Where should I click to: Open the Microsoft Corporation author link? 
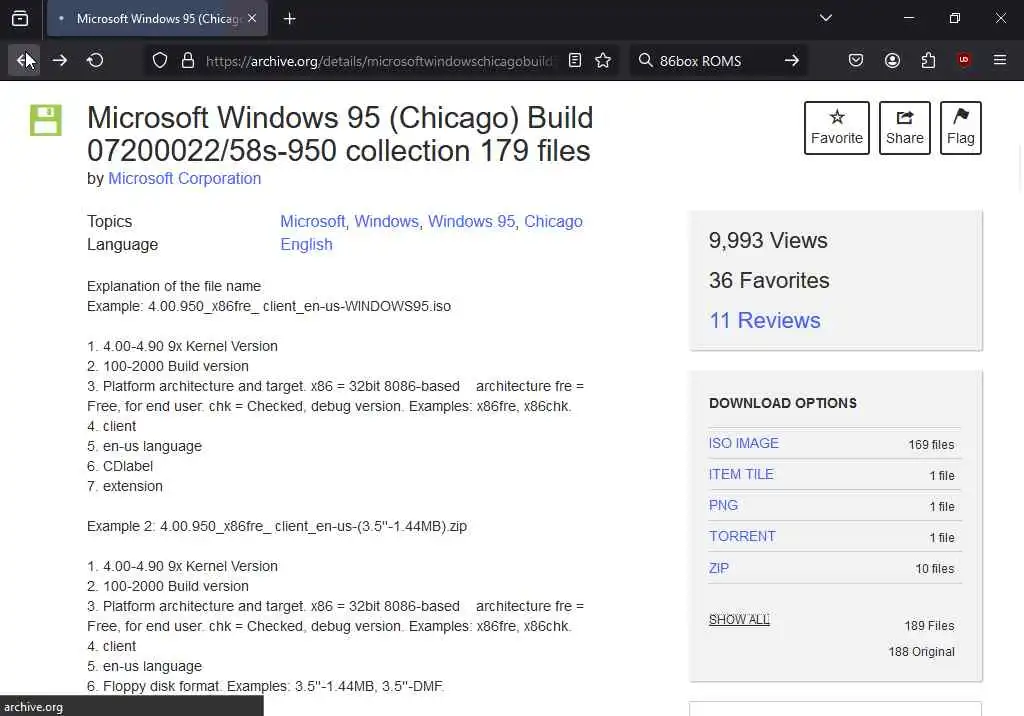coord(184,178)
